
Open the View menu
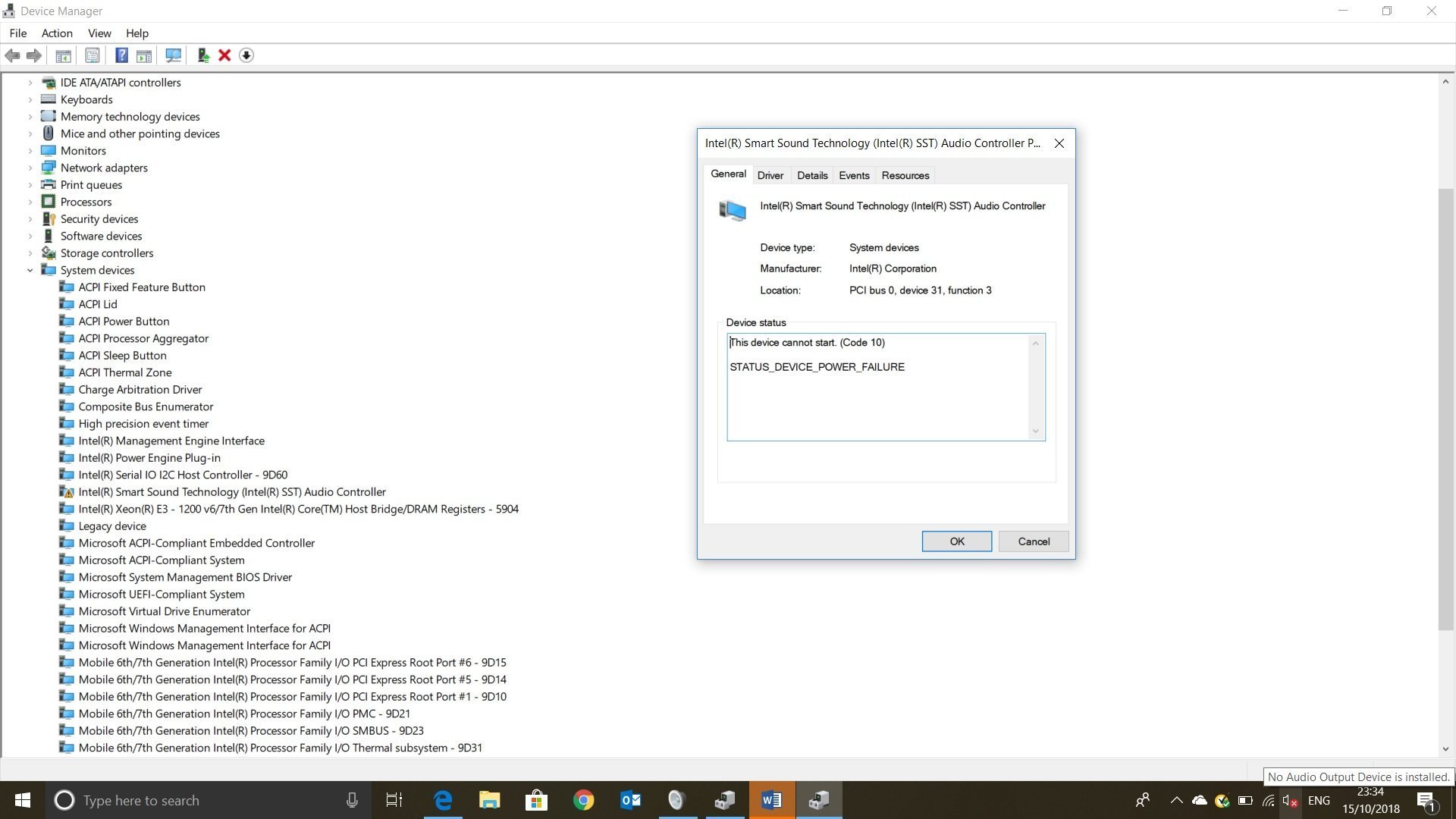(x=99, y=33)
